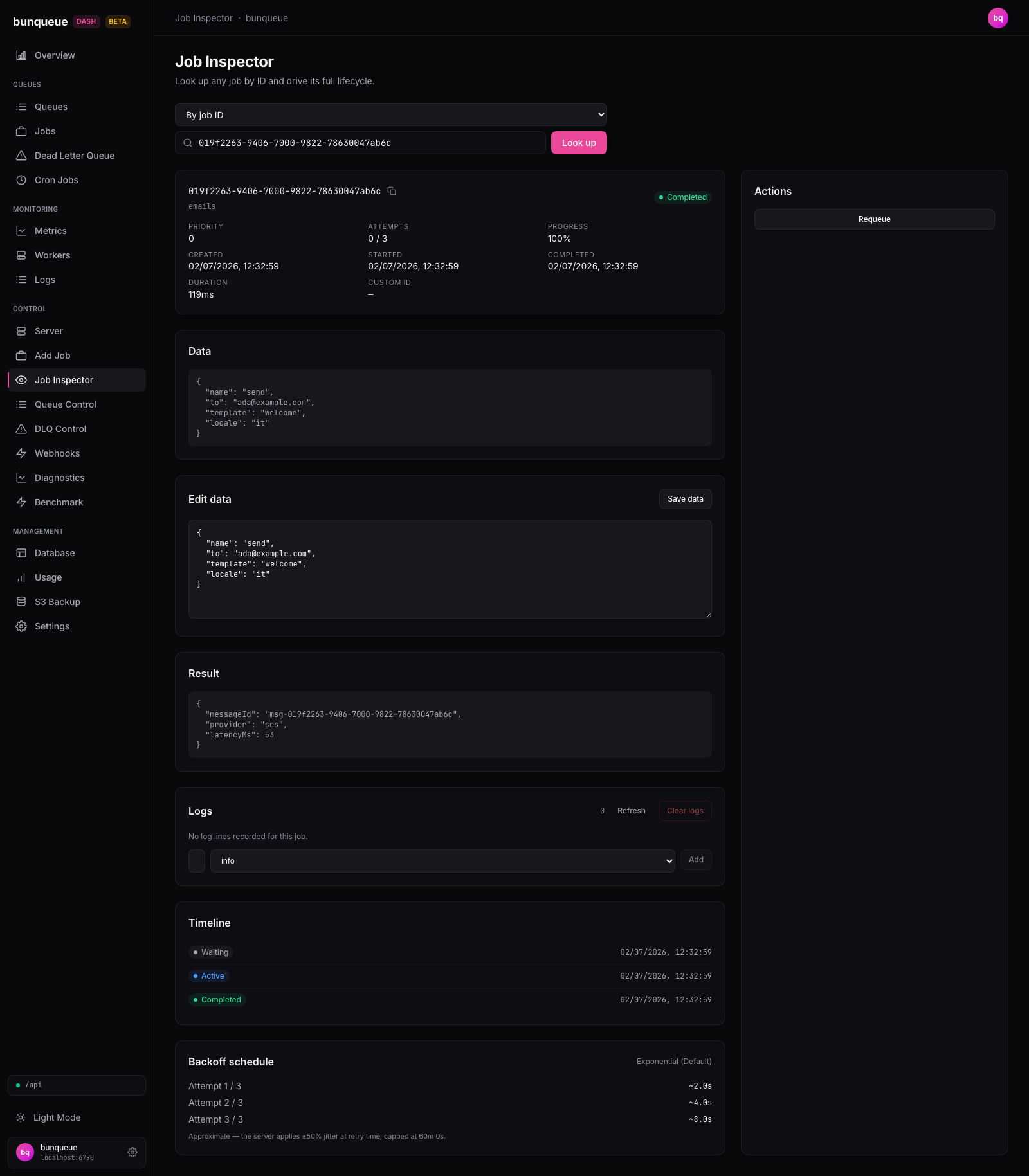Click the /api connection status box
Viewport: 1029px width, 1176px height.
77,1085
